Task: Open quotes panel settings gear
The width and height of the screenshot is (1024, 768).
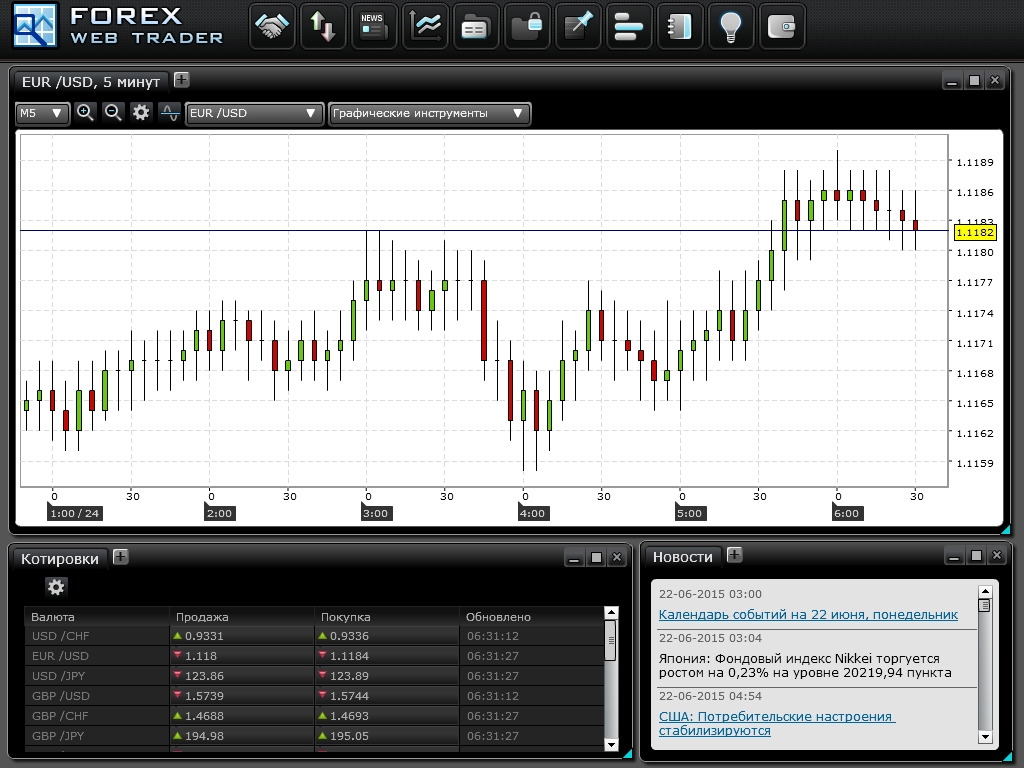Action: [56, 587]
